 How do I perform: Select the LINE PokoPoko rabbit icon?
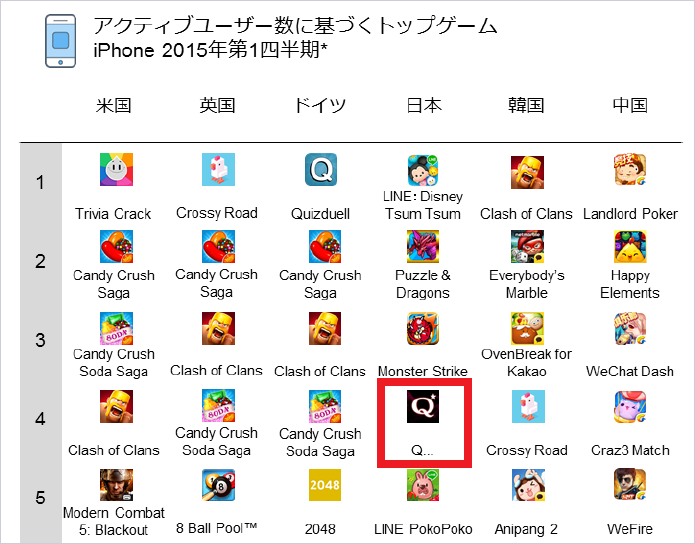[423, 485]
